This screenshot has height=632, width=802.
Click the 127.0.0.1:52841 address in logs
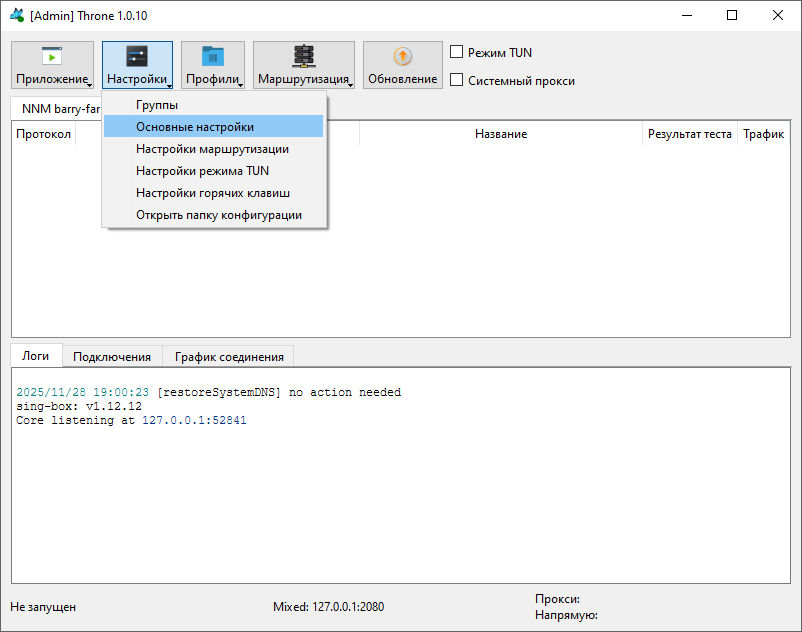pos(194,420)
